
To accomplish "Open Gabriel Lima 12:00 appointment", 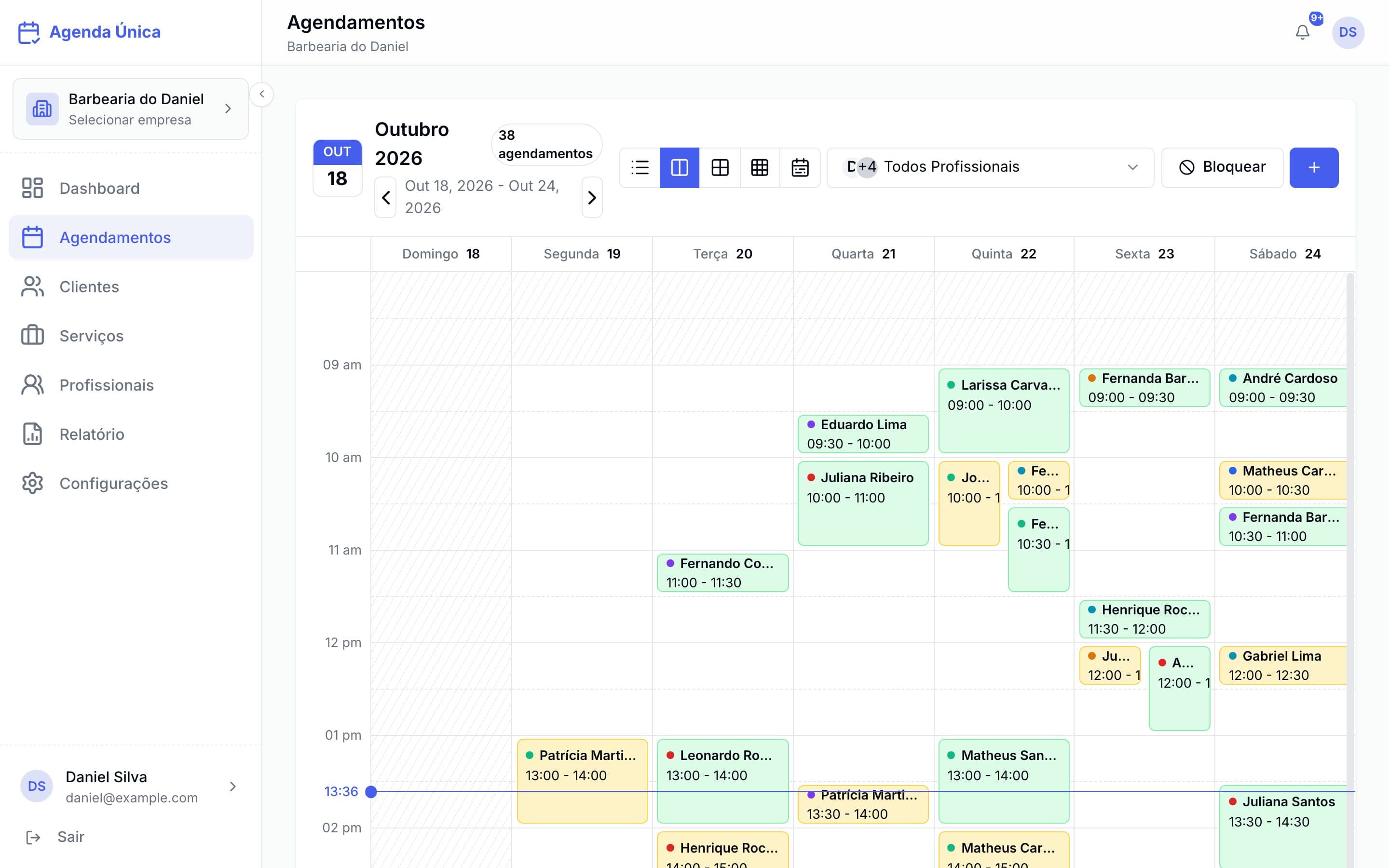I will tap(1283, 665).
